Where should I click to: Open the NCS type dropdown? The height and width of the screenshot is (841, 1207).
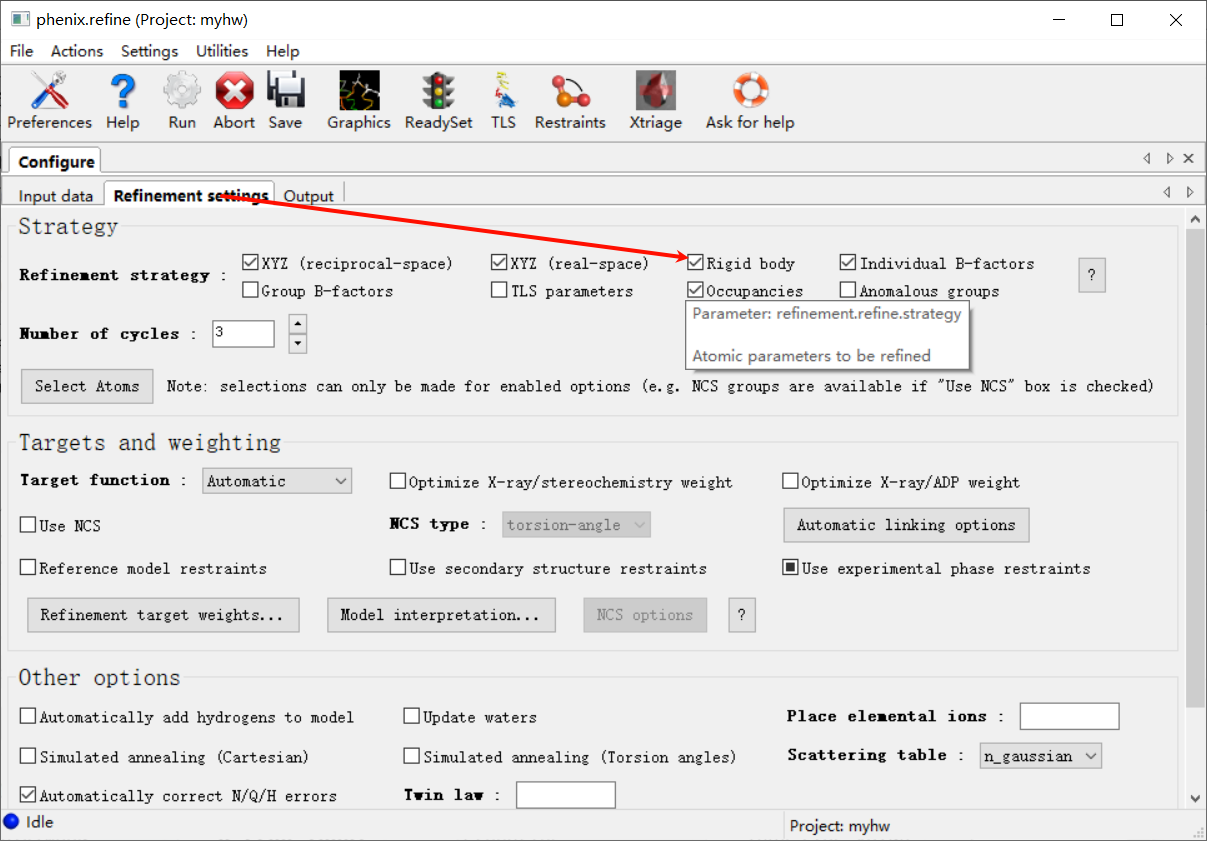[577, 525]
